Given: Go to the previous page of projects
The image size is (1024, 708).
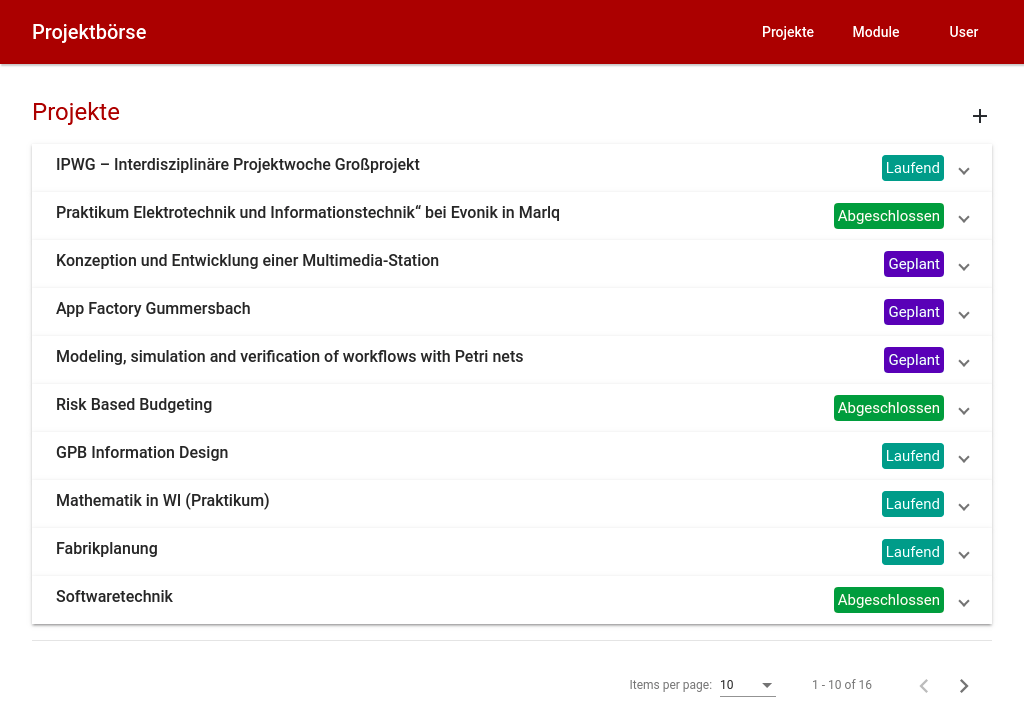Looking at the screenshot, I should click(x=924, y=685).
